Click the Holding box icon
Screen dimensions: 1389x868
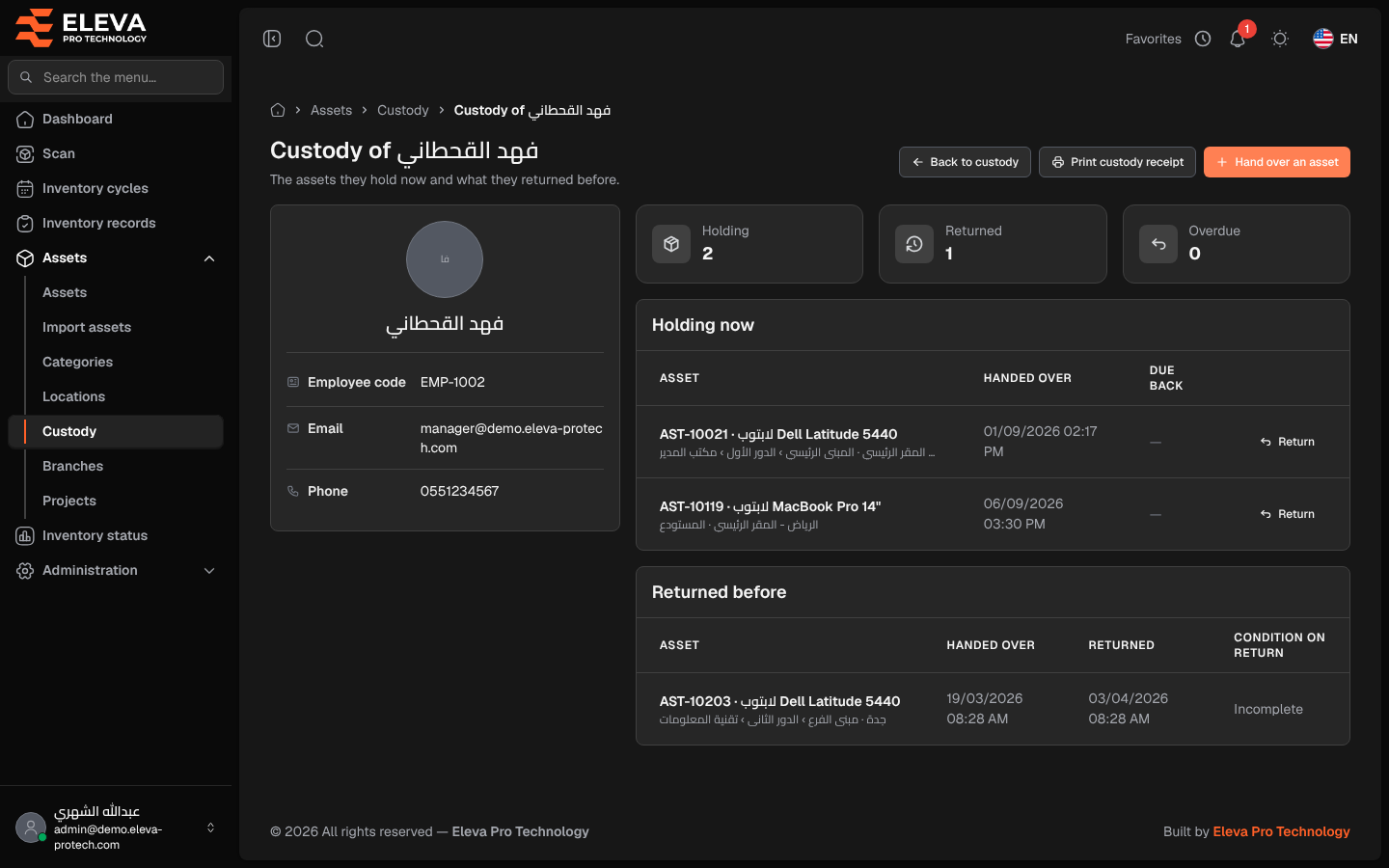(x=671, y=244)
